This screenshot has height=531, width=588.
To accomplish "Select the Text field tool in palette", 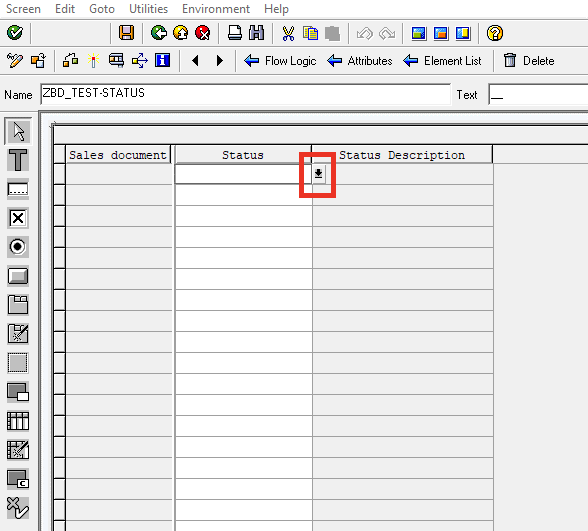I will (18, 160).
